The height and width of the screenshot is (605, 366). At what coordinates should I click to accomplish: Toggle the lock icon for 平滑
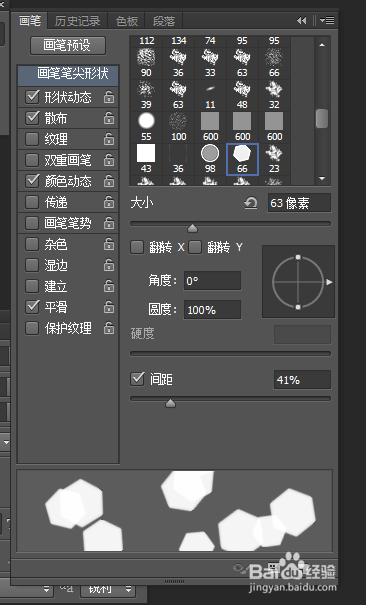(x=109, y=307)
